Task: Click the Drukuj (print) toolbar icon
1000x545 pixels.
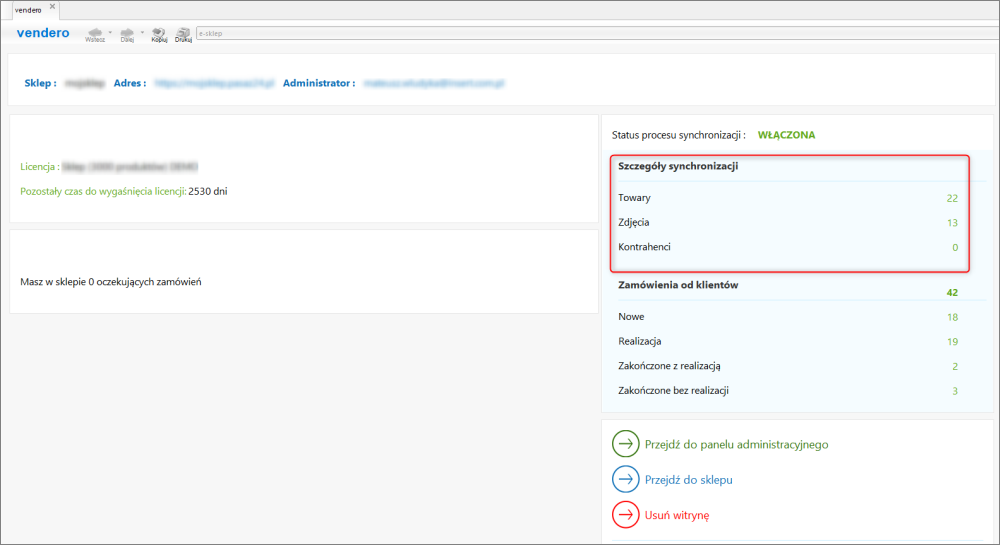Action: pos(183,32)
